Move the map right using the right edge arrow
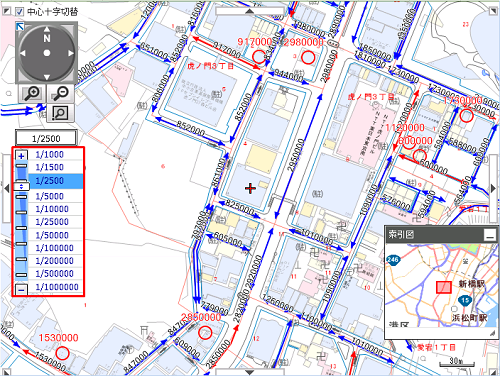Image resolution: width=500 pixels, height=376 pixels. click(x=493, y=188)
